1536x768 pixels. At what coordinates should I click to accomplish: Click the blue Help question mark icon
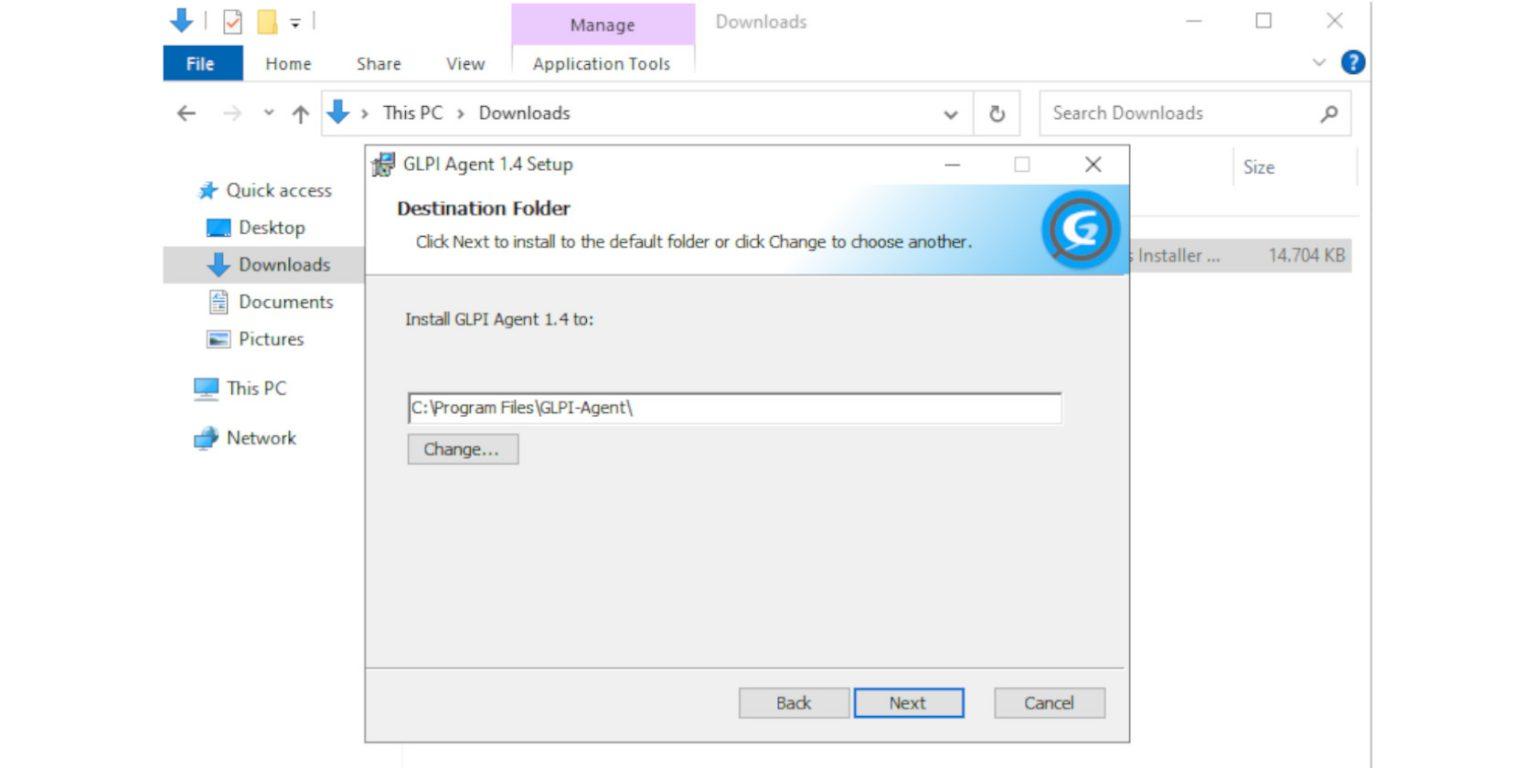[1352, 62]
